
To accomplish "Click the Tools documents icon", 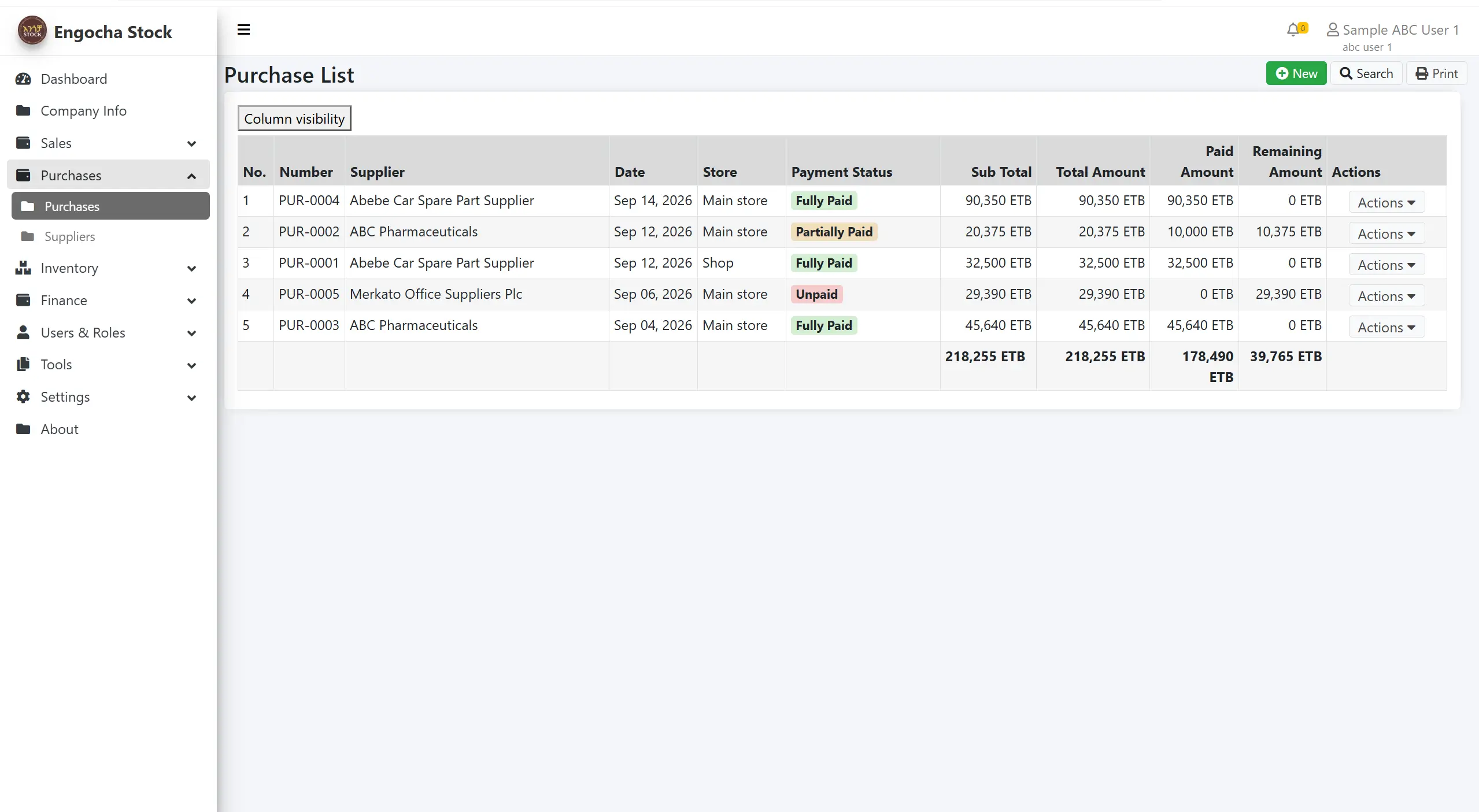I will click(23, 364).
